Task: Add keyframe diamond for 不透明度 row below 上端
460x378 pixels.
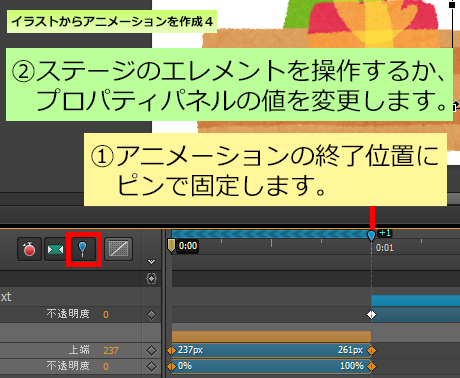Action: pos(151,366)
